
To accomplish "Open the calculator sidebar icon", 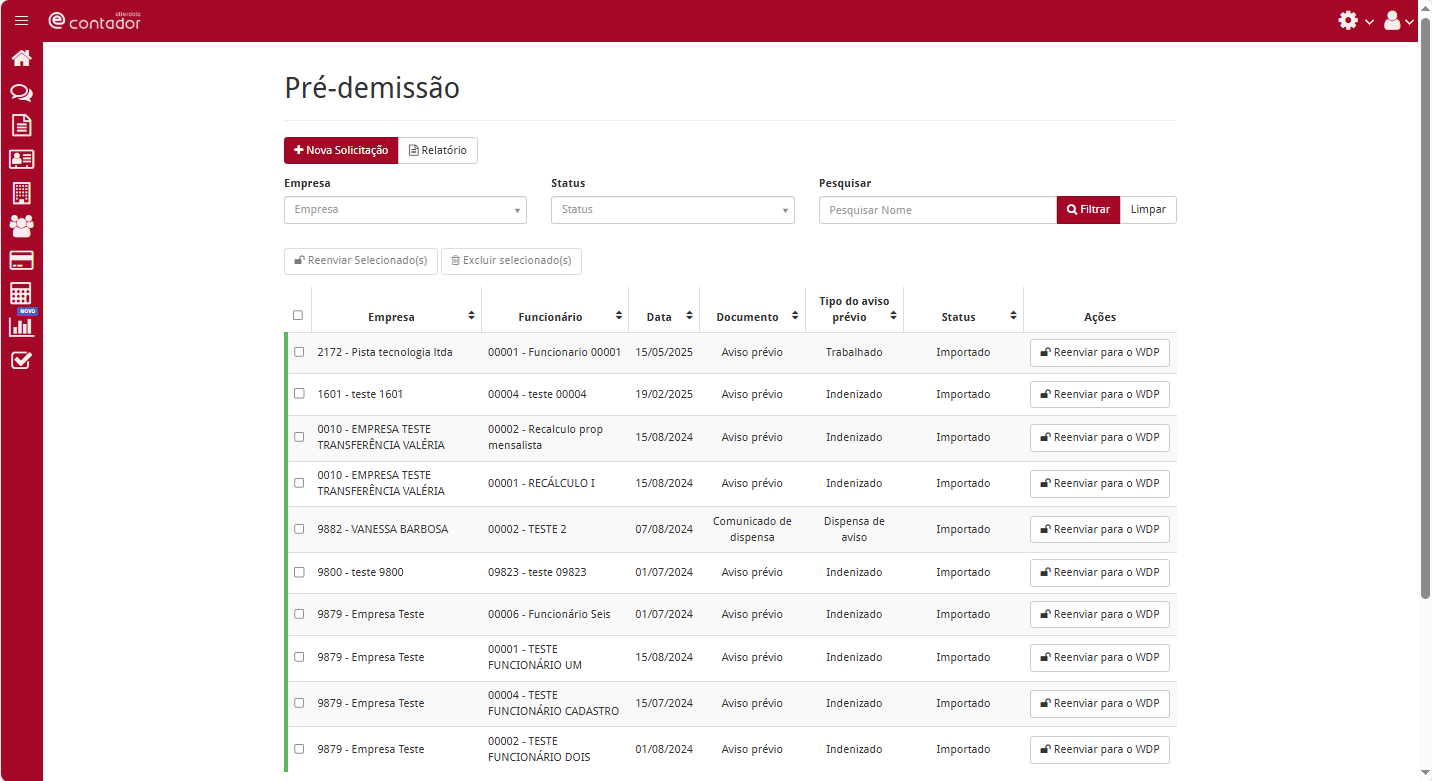I will [21, 294].
